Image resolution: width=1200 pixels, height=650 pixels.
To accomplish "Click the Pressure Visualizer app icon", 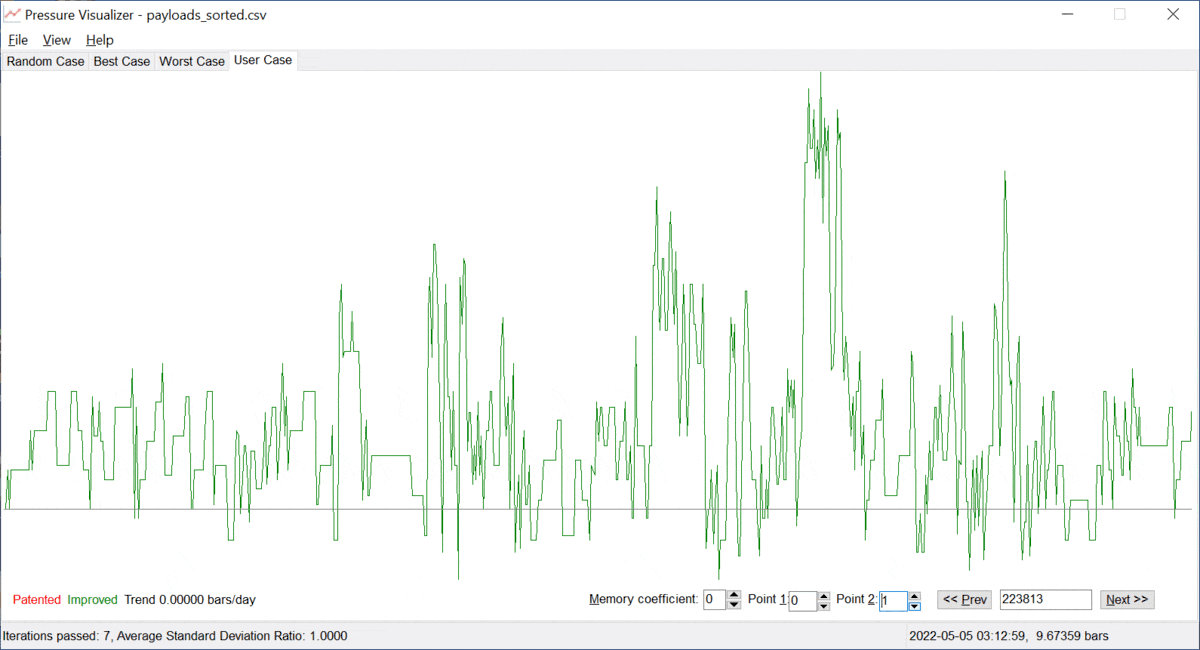I will coord(12,15).
